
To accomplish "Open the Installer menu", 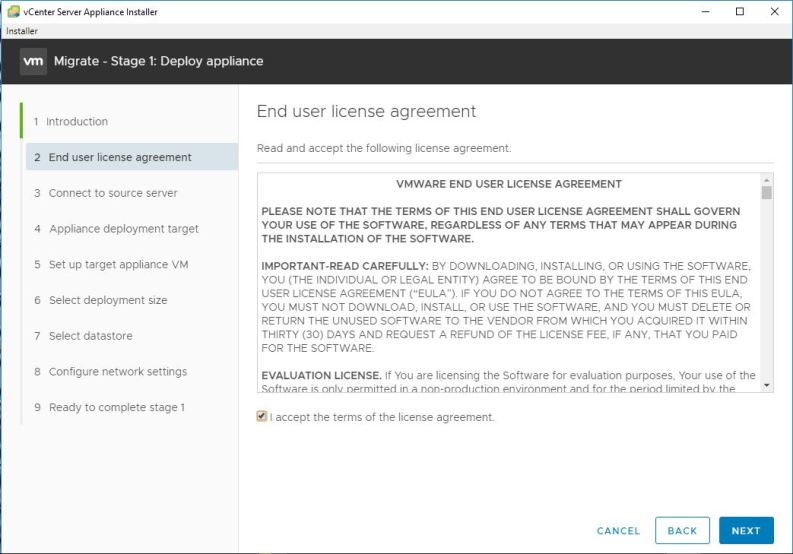I will pos(22,31).
